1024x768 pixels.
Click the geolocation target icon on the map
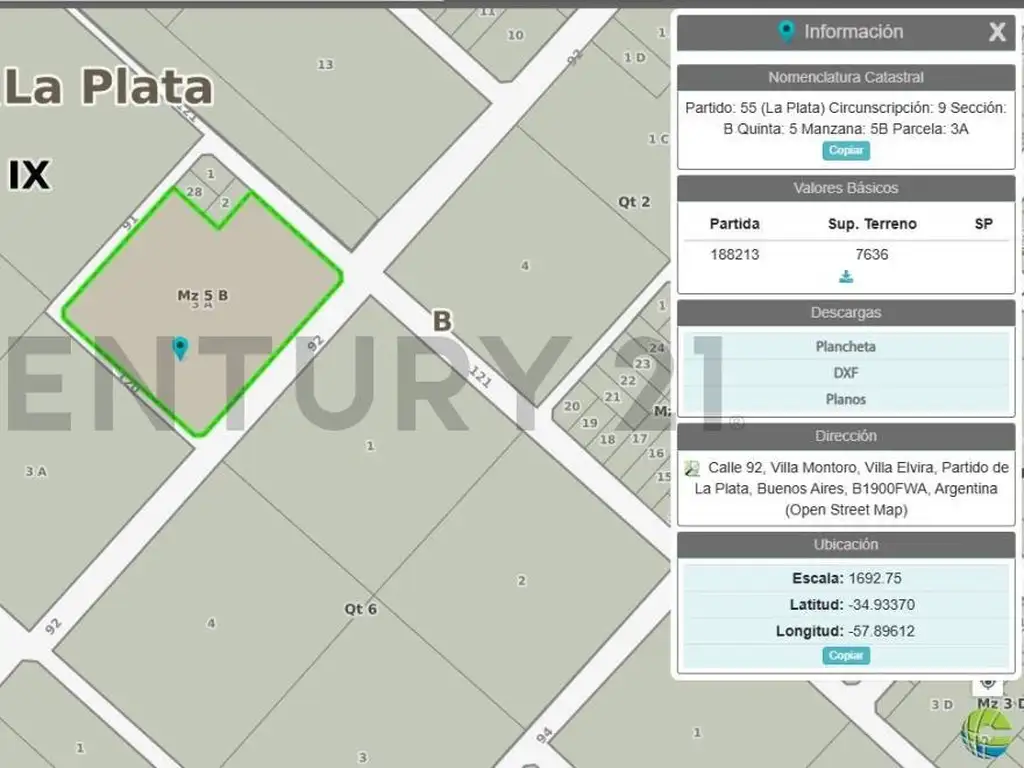pyautogui.click(x=988, y=682)
